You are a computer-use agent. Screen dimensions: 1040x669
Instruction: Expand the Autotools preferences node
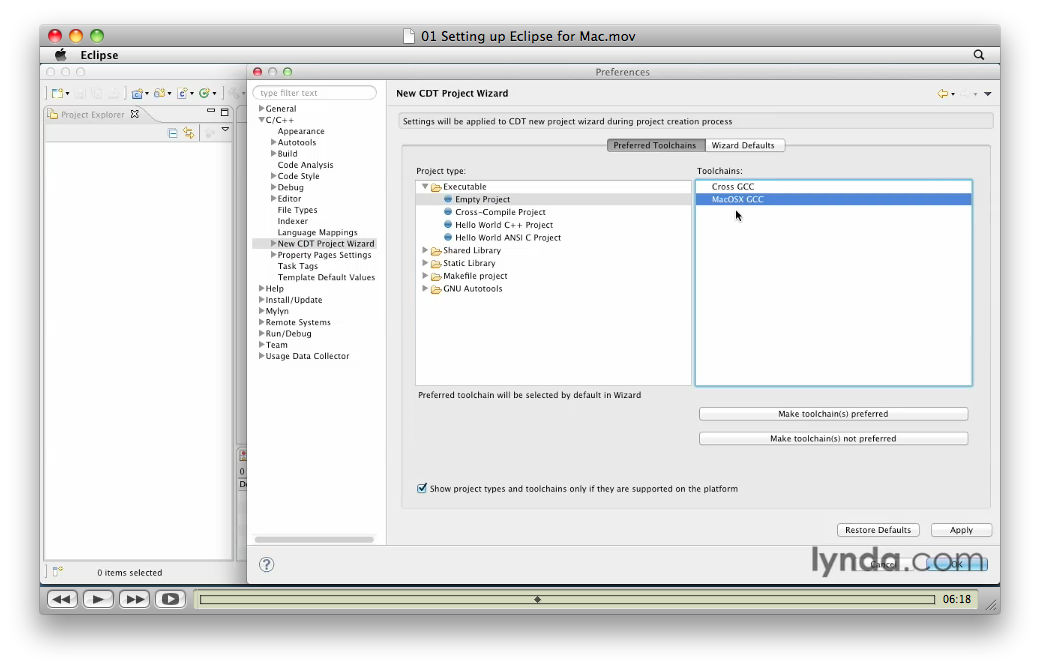pyautogui.click(x=273, y=142)
